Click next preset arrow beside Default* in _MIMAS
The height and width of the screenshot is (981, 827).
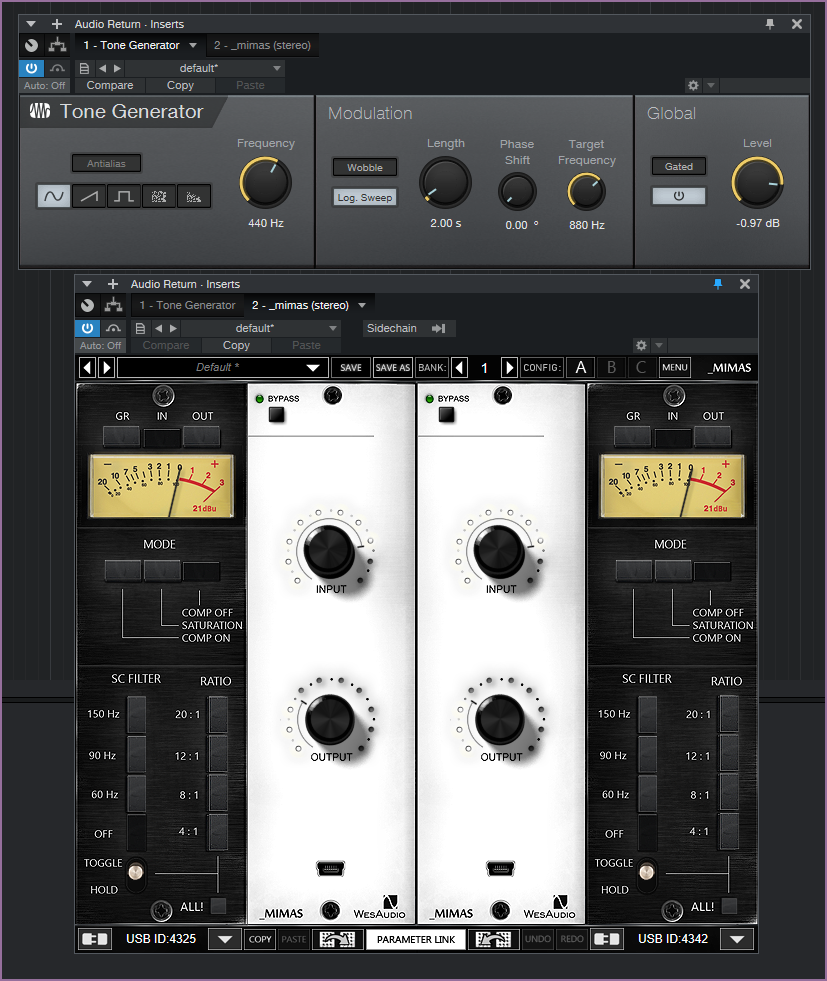tap(106, 367)
